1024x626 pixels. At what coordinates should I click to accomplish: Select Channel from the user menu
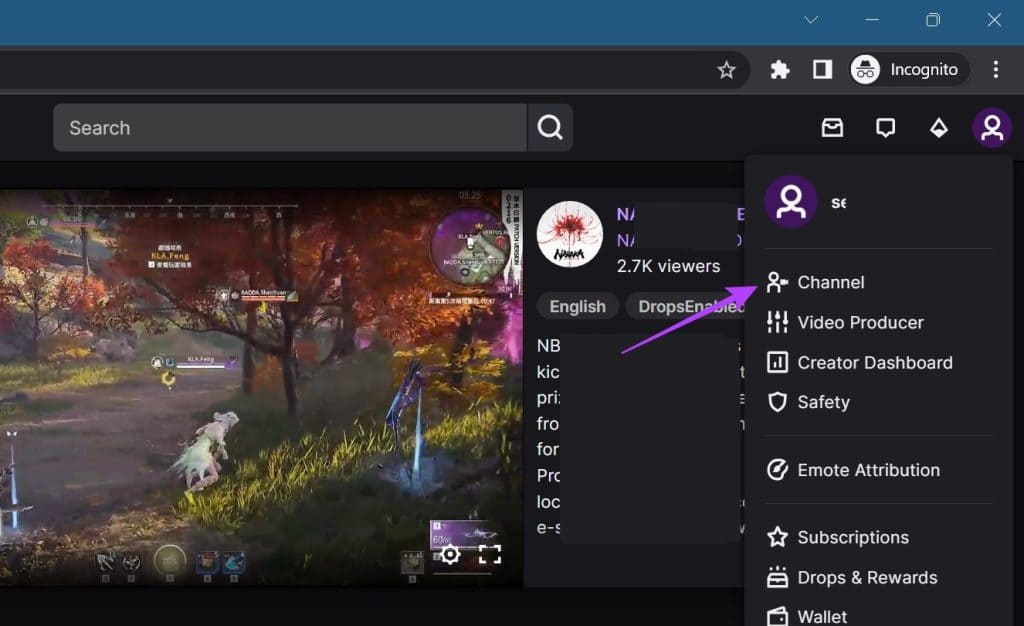[830, 282]
